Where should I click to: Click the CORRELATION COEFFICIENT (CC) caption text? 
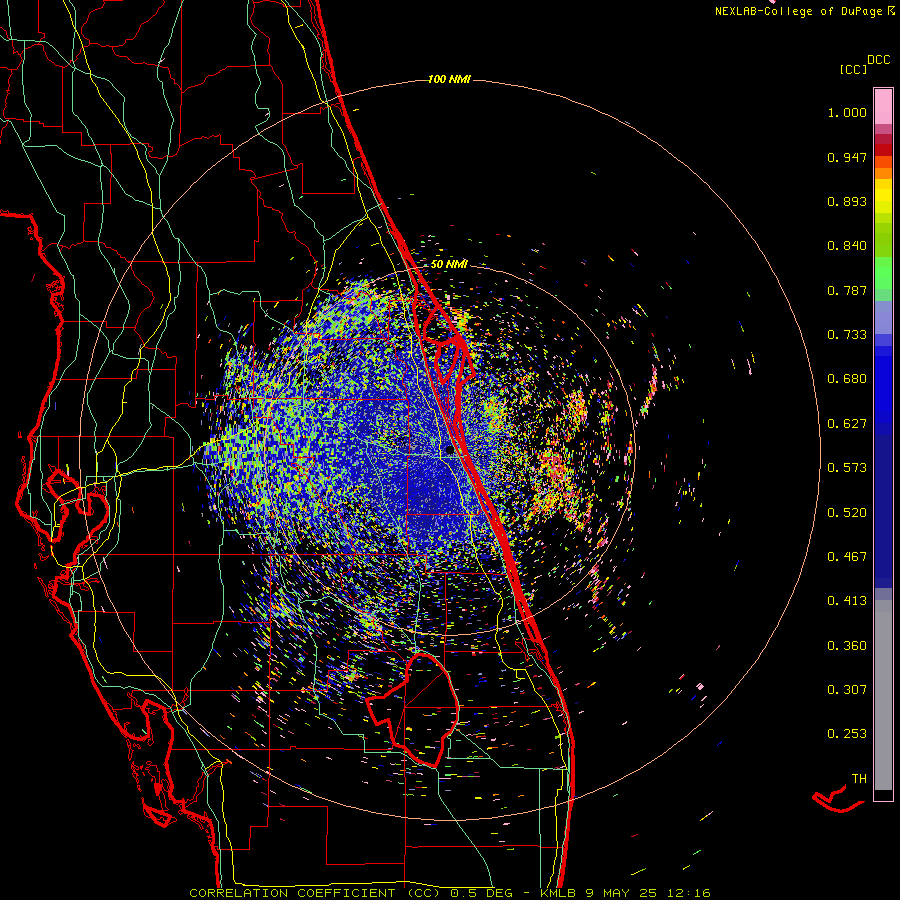(315, 893)
